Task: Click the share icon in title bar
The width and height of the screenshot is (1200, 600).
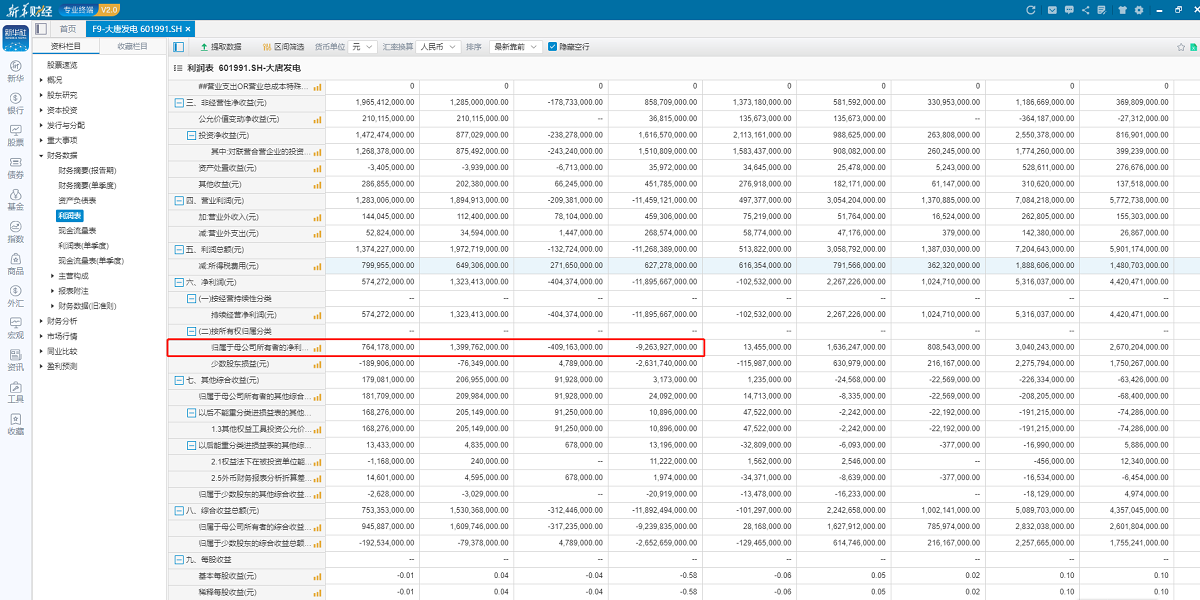Action: (1086, 9)
